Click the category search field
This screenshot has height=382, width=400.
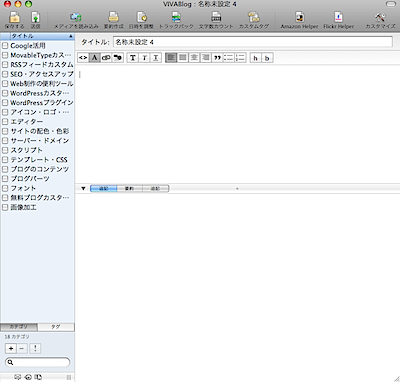(38, 362)
